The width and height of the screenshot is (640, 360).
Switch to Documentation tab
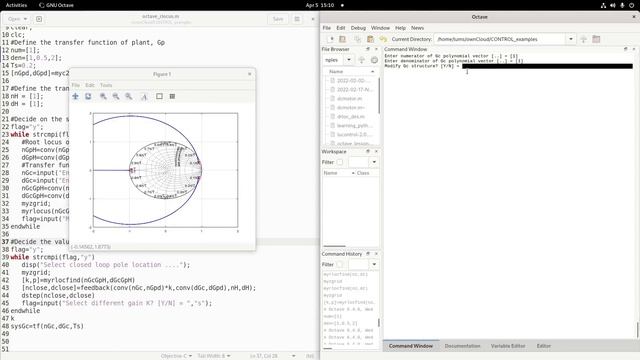pos(462,346)
